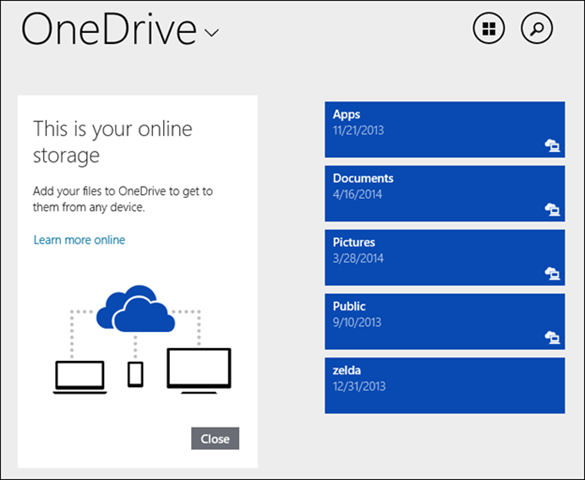Screen dimensions: 585x480
Task: Open the Apps folder
Action: 445,129
